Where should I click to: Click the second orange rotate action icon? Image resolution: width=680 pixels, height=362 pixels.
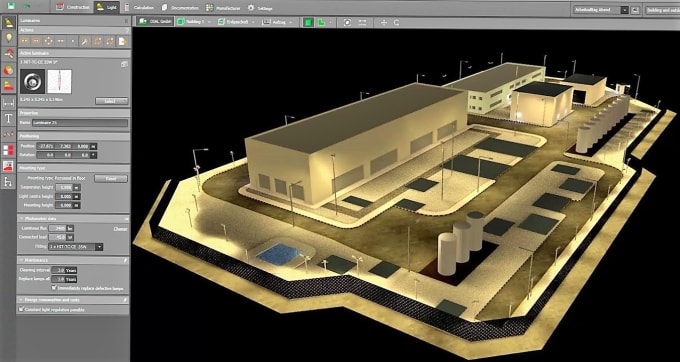110,41
